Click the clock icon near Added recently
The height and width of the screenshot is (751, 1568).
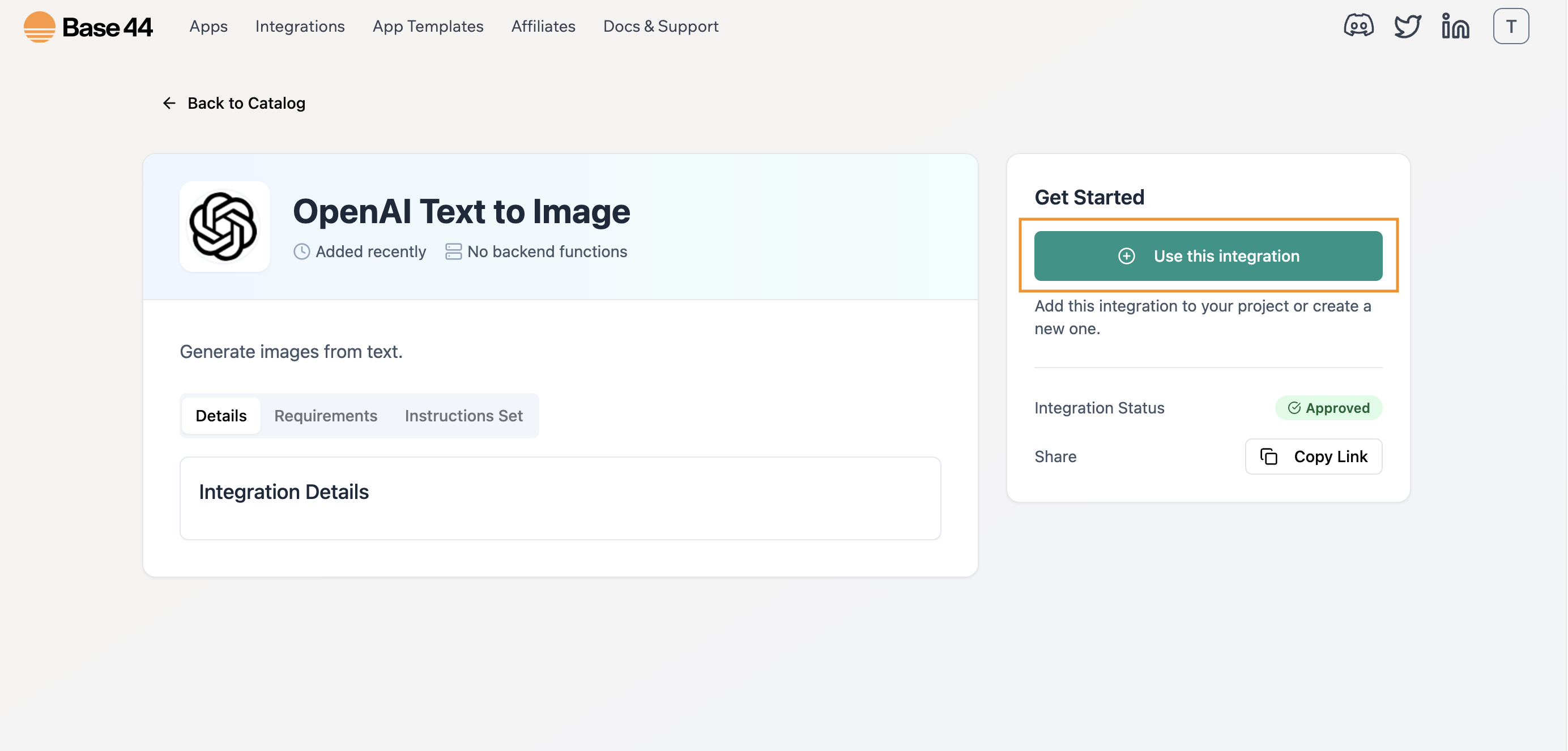301,251
